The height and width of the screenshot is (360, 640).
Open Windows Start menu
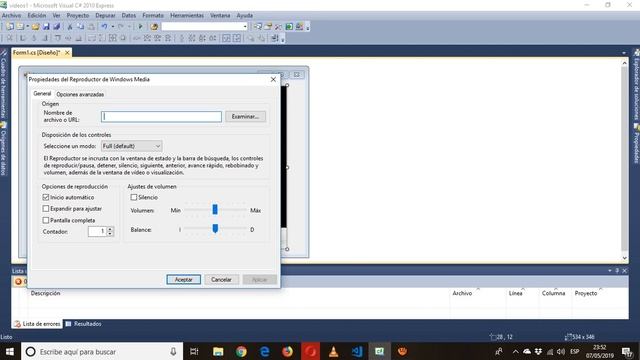tap(10, 351)
